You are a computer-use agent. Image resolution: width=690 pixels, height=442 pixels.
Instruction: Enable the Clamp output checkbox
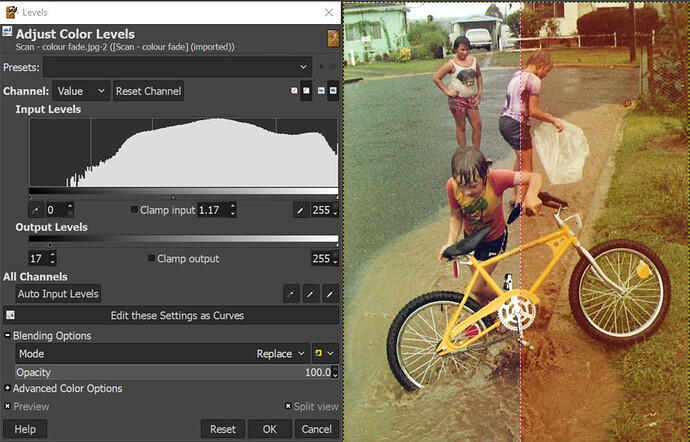pos(152,258)
